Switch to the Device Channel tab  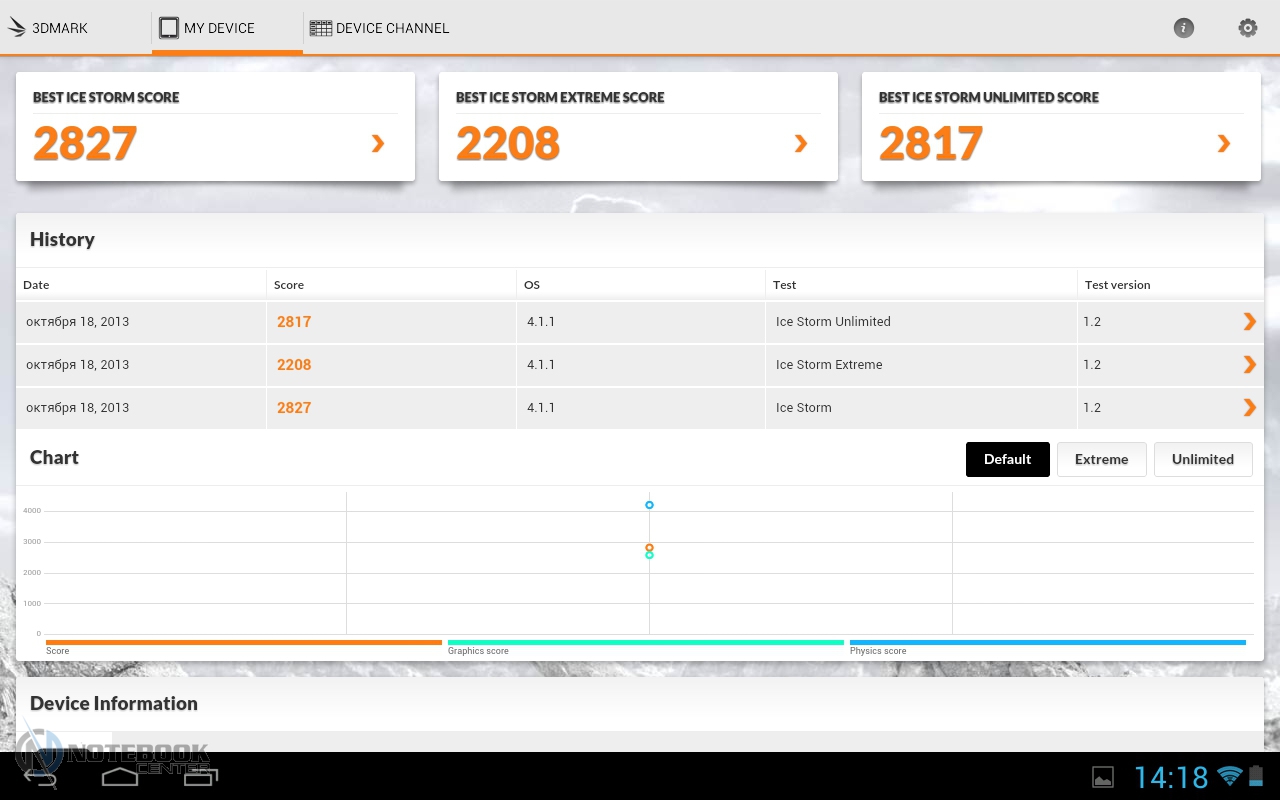(379, 28)
